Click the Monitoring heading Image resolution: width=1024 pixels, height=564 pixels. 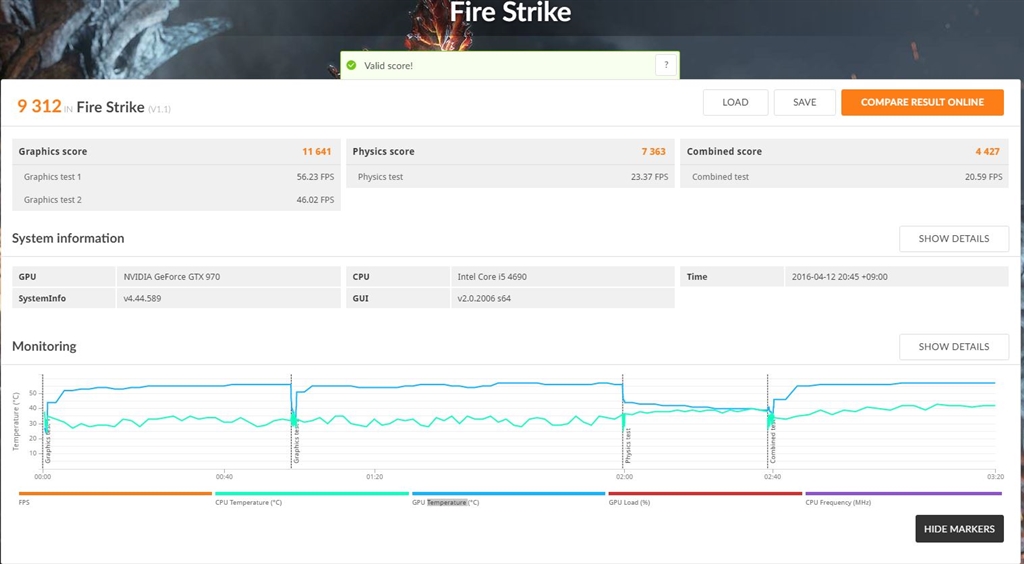click(44, 347)
